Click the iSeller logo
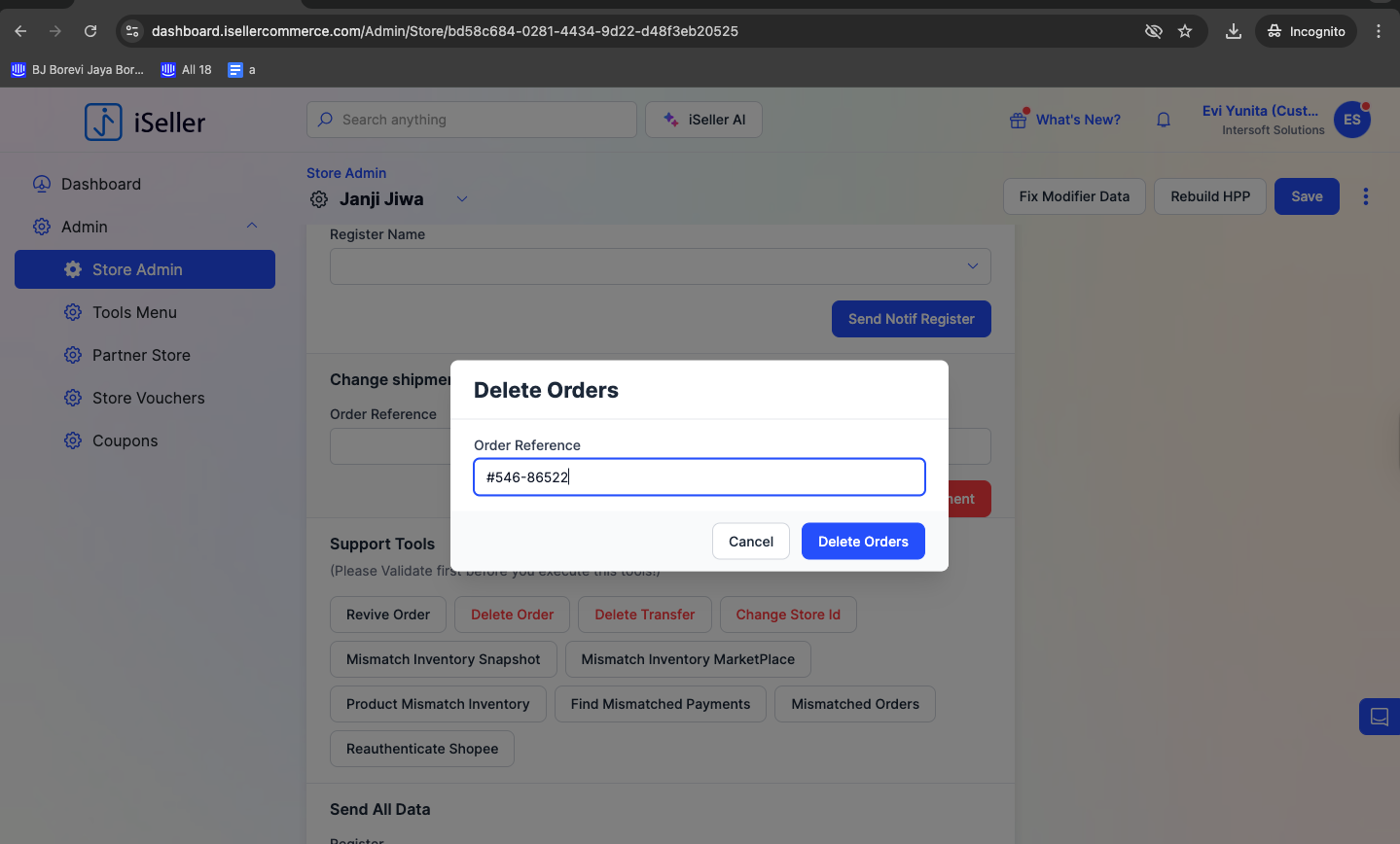This screenshot has height=844, width=1400. (145, 123)
